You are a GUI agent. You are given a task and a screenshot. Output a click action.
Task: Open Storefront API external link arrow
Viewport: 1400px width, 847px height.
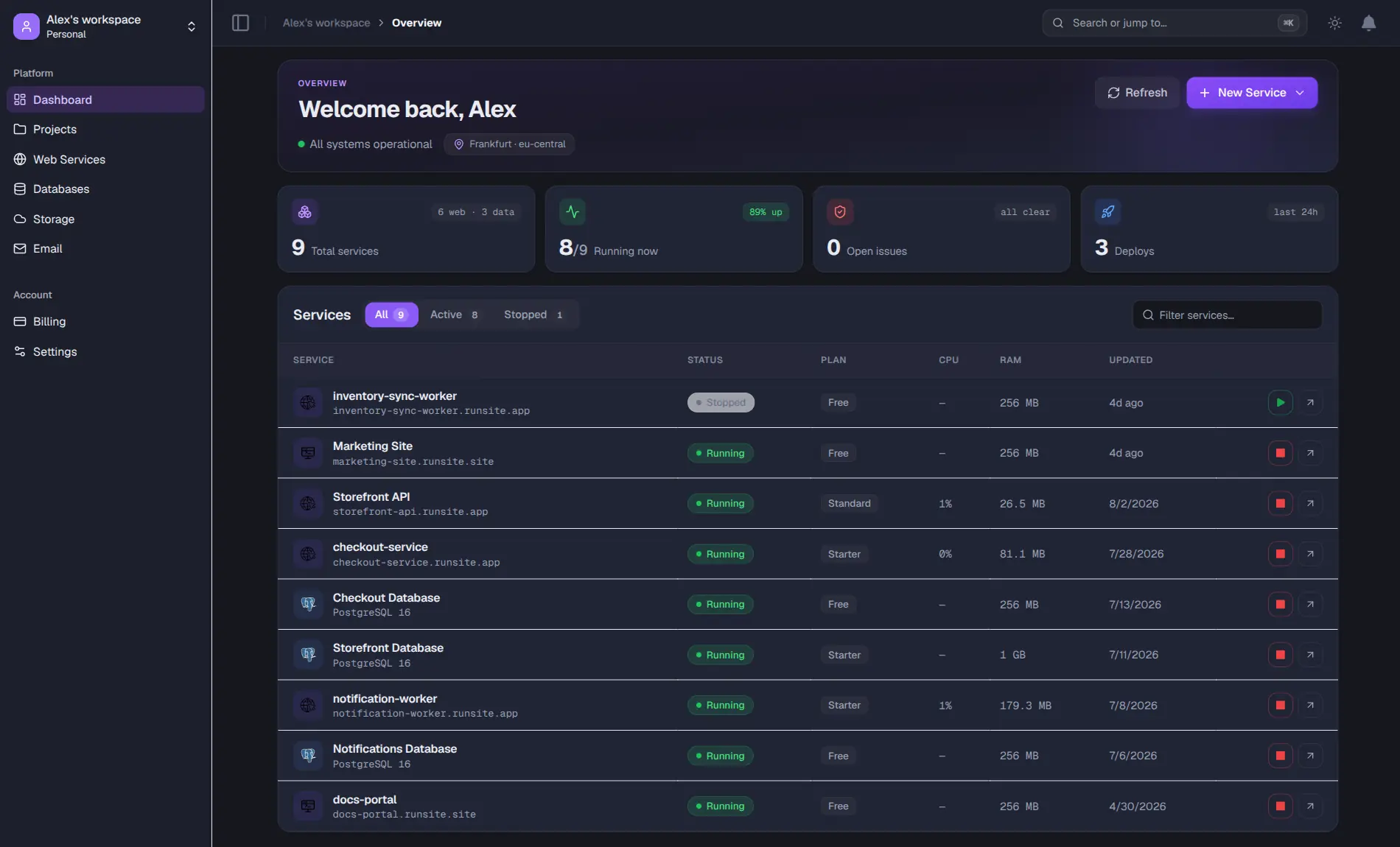click(1310, 504)
